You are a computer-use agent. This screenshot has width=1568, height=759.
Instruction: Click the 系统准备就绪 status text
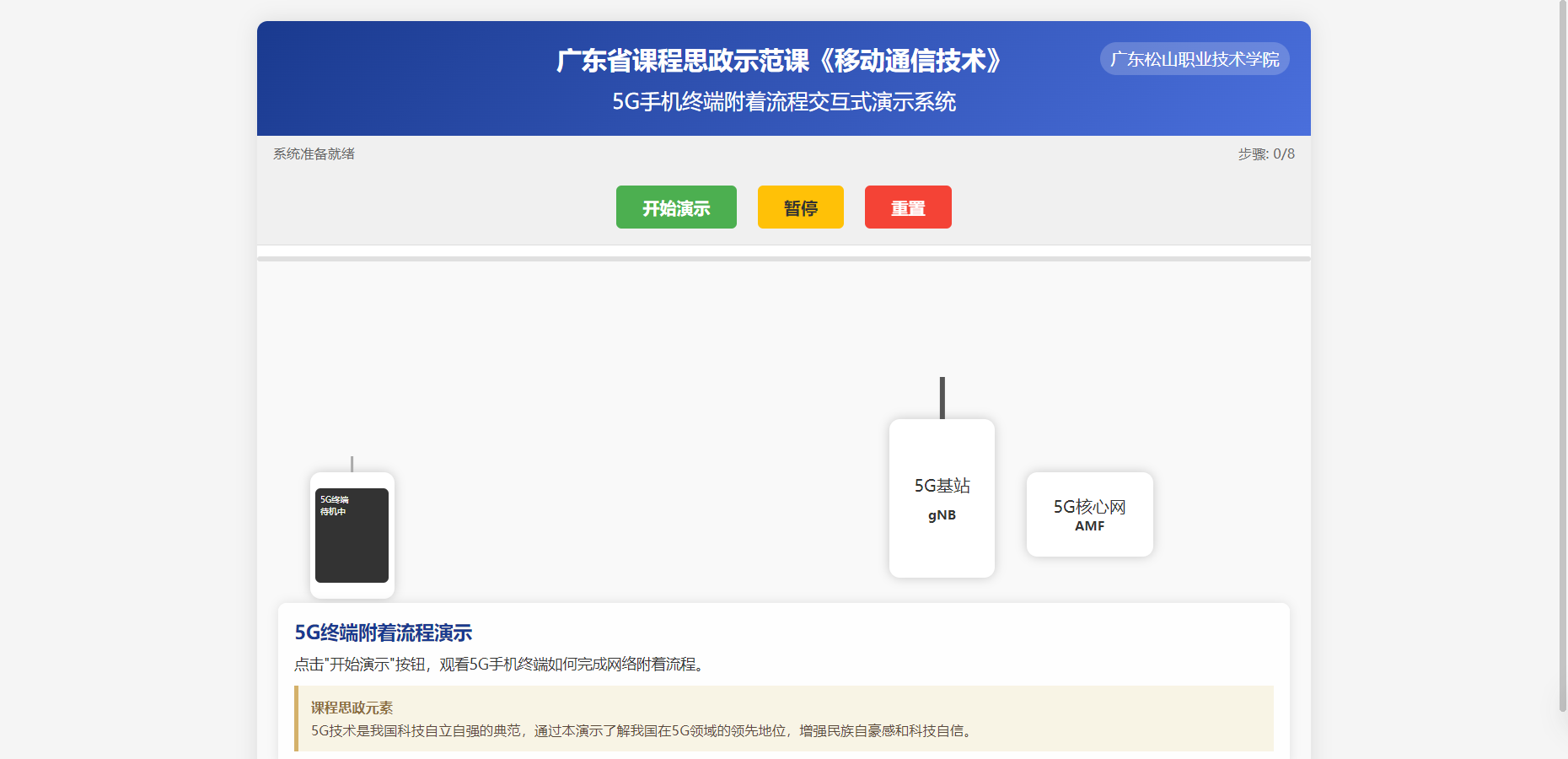314,154
